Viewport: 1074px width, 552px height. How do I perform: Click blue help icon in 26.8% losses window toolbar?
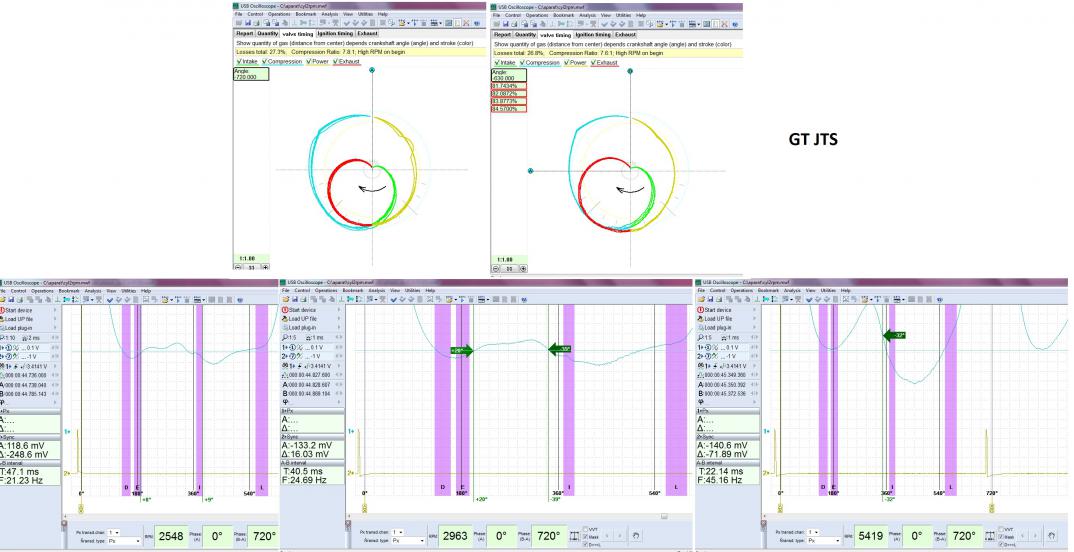pos(735,23)
